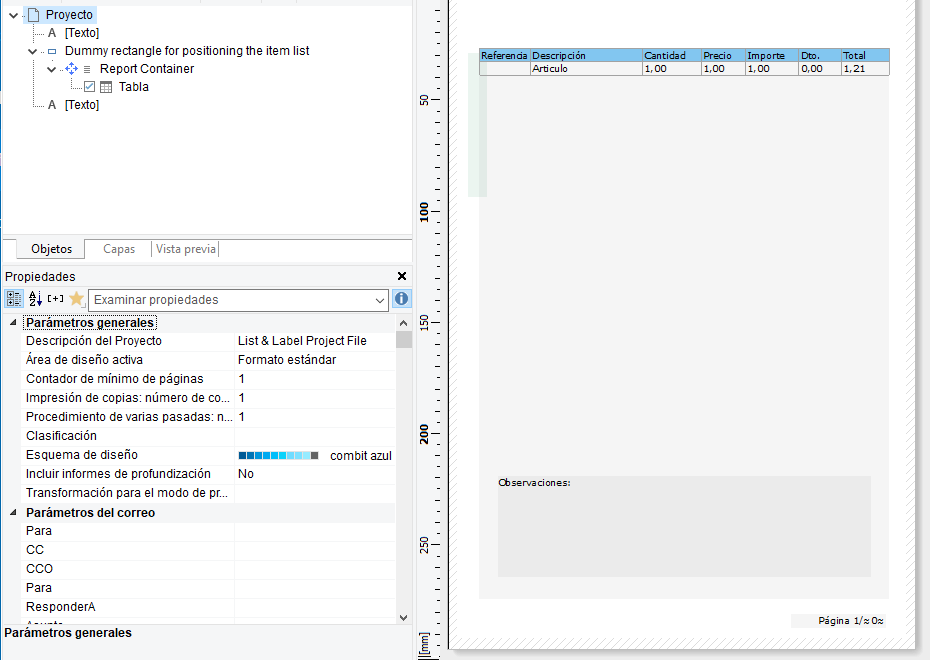The height and width of the screenshot is (660, 930).
Task: Collapse the Dummy rectangle tree node
Action: tap(33, 51)
